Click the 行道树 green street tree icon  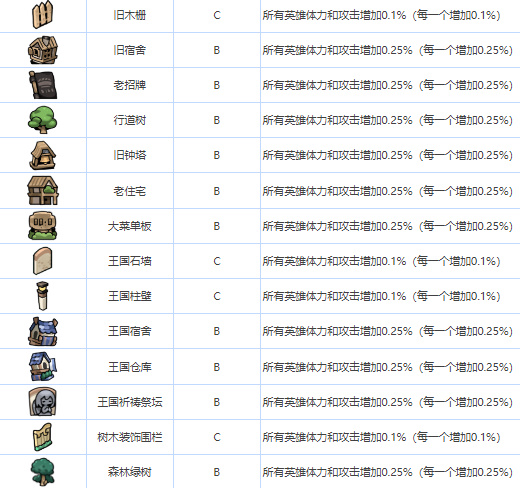42,120
